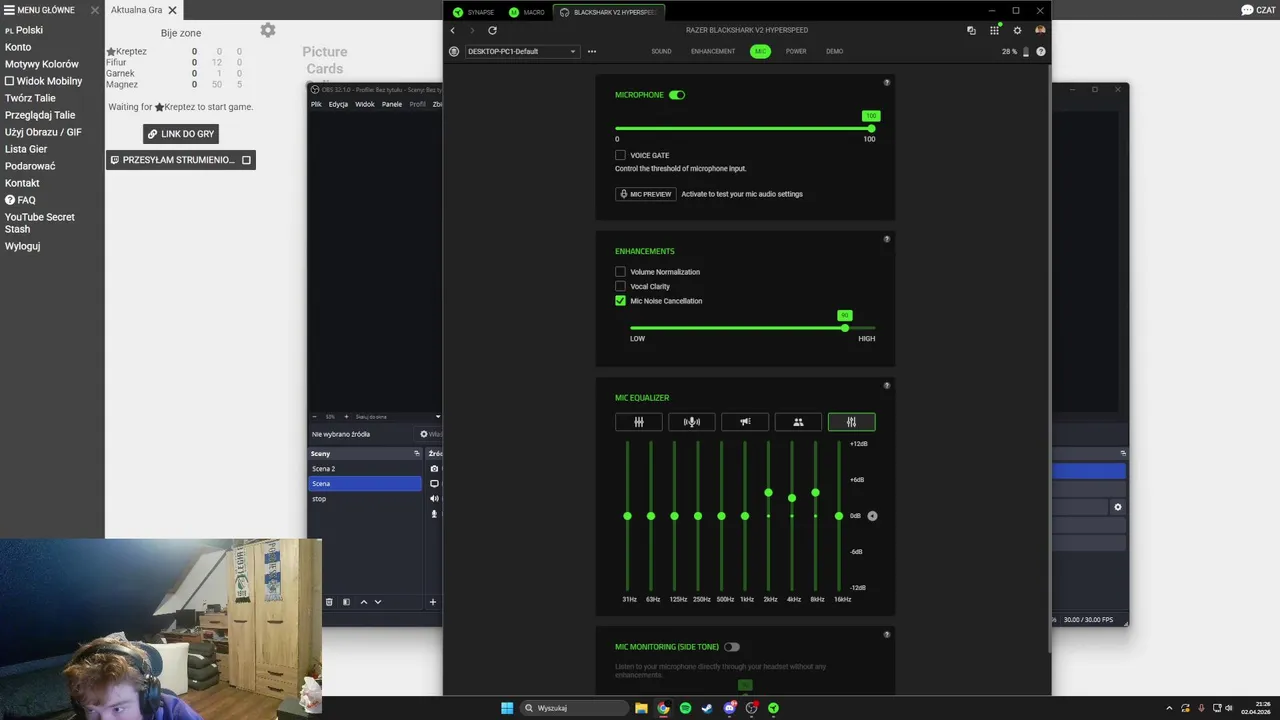This screenshot has width=1280, height=720.
Task: Click the noise cancellation level slider handle
Action: pyautogui.click(x=845, y=328)
